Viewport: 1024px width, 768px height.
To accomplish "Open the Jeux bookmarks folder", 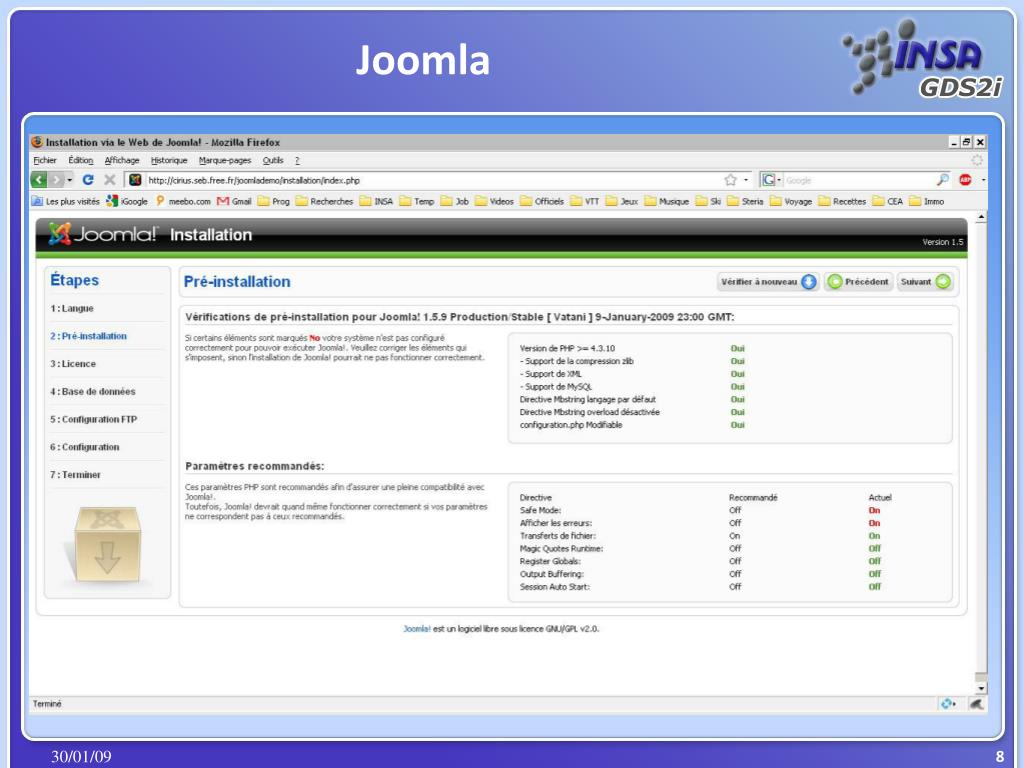I will tap(622, 201).
